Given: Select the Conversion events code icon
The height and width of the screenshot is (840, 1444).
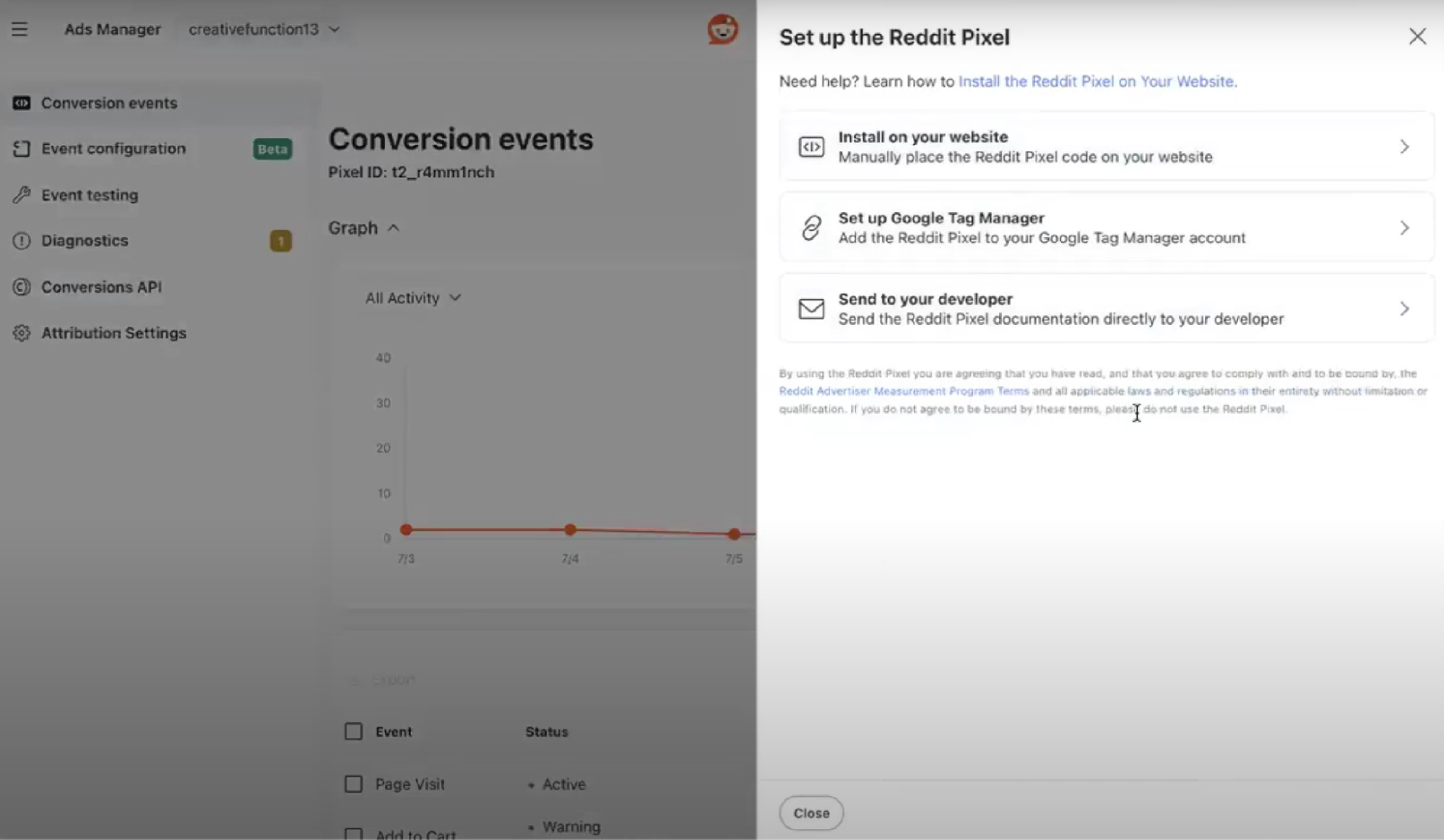Looking at the screenshot, I should click(21, 103).
